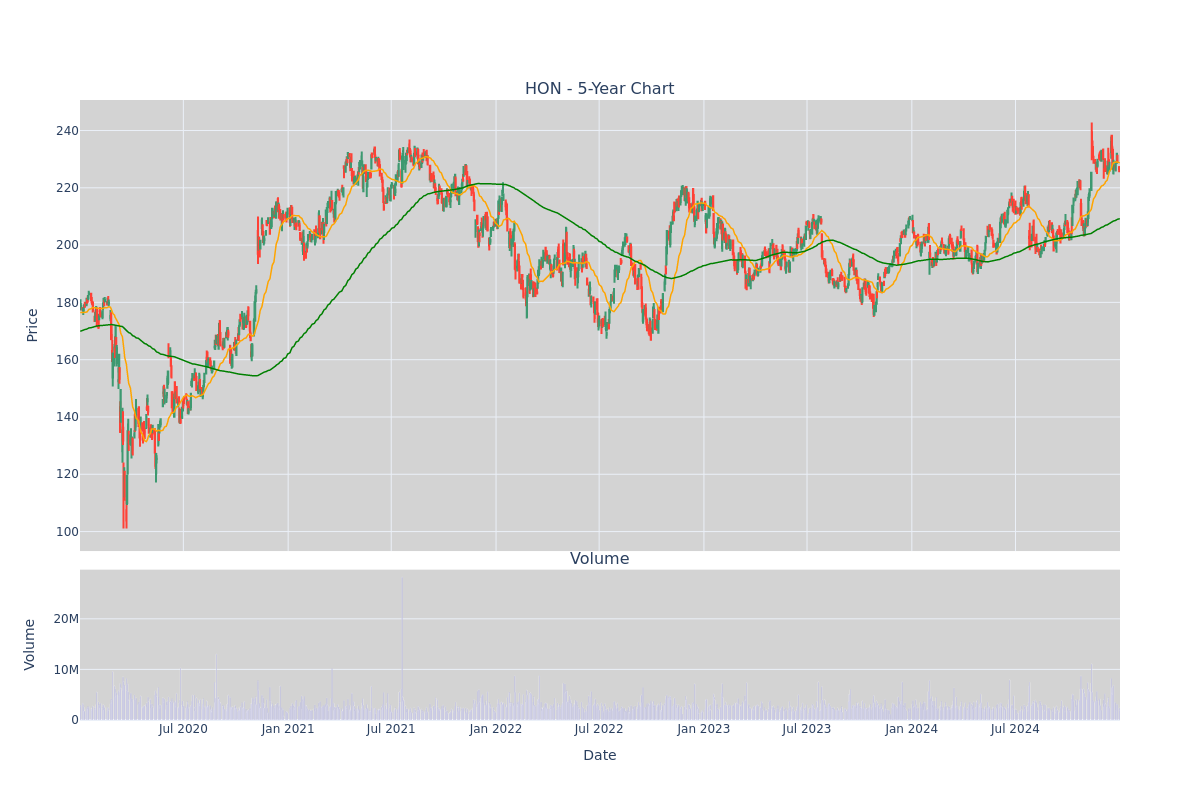Select the 200 price tick label

point(67,245)
